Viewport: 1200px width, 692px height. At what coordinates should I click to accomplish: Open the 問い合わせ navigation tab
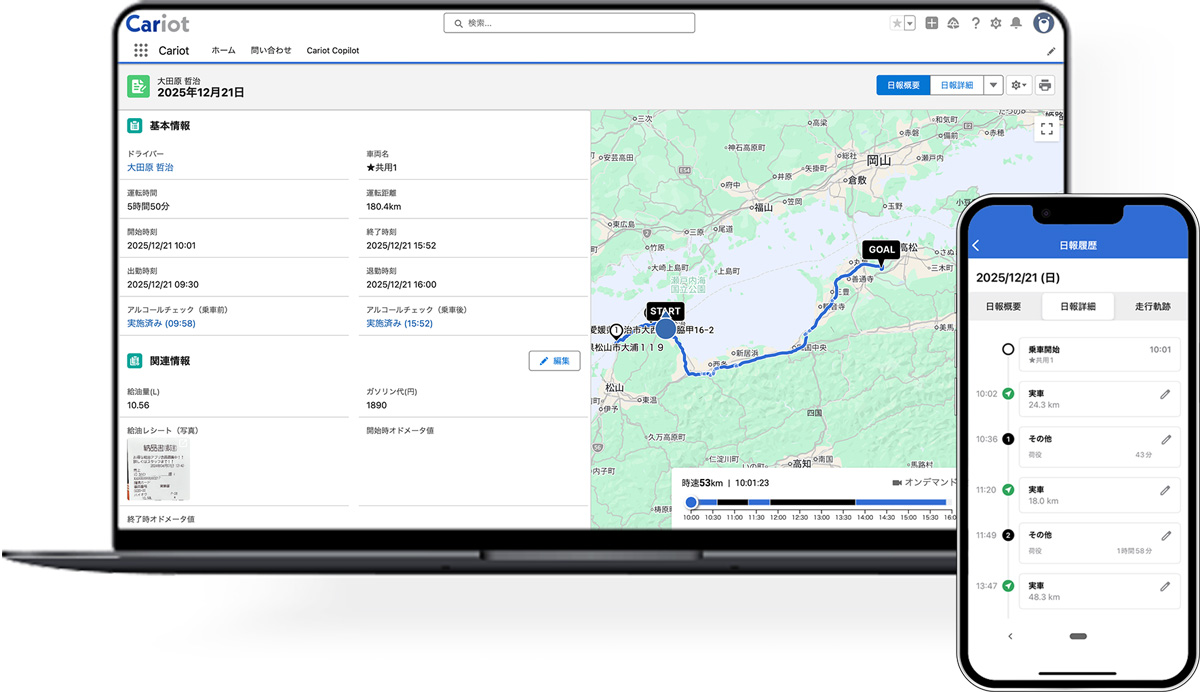[x=271, y=50]
